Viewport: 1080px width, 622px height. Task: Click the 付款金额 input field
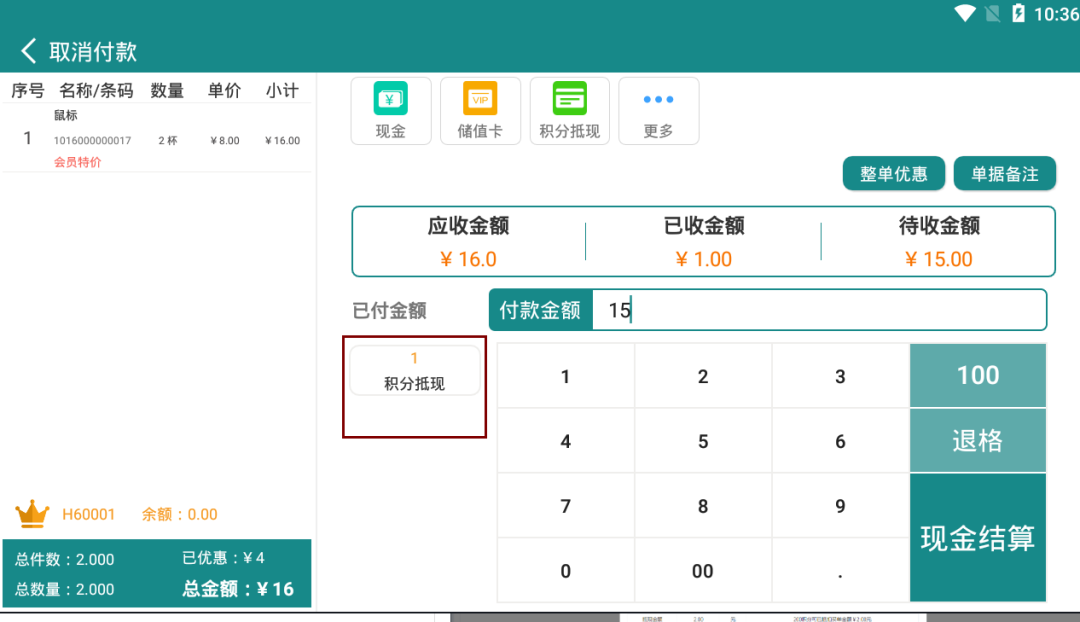(818, 310)
